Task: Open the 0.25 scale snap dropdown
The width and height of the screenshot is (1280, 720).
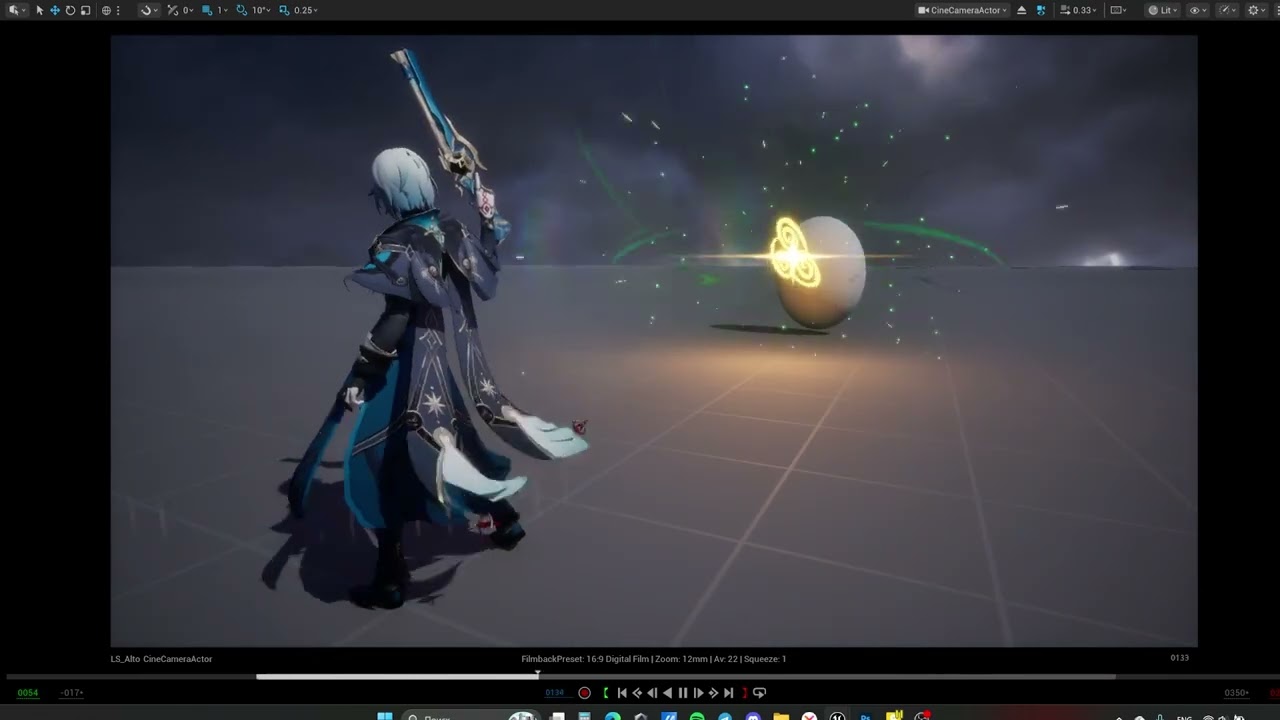Action: pos(306,10)
